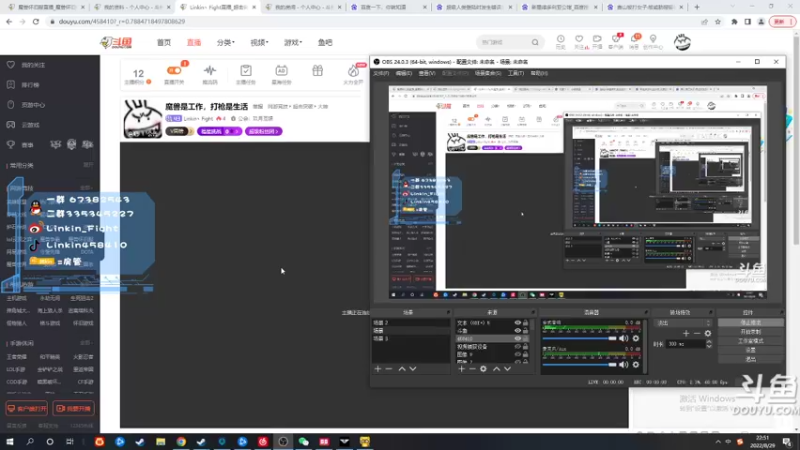Viewport: 800px width, 450px height.
Task: Toggle visibility eye of first text source
Action: (518, 323)
